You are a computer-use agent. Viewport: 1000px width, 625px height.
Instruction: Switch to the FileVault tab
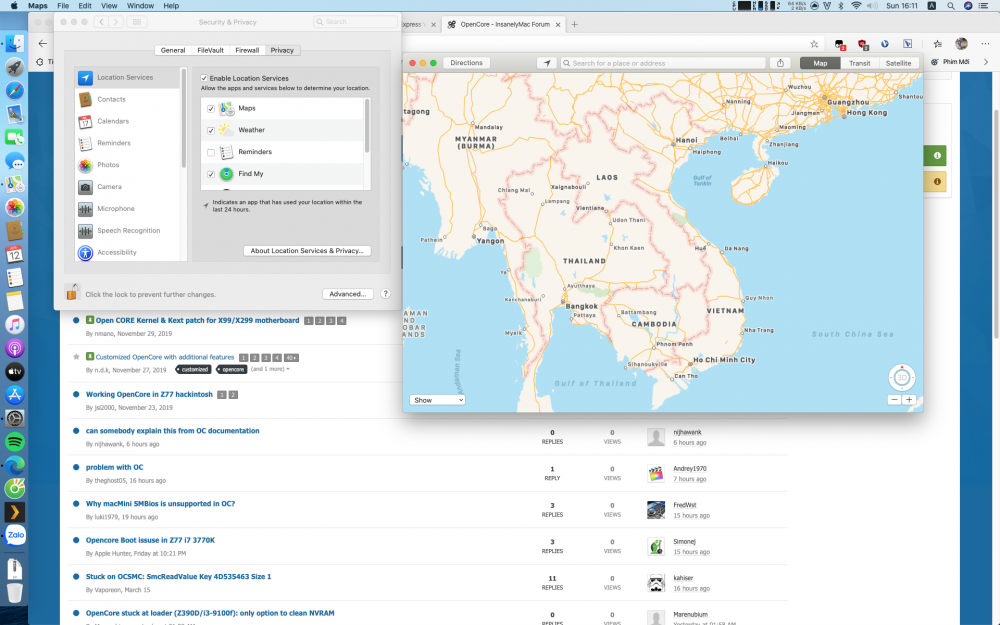click(210, 50)
